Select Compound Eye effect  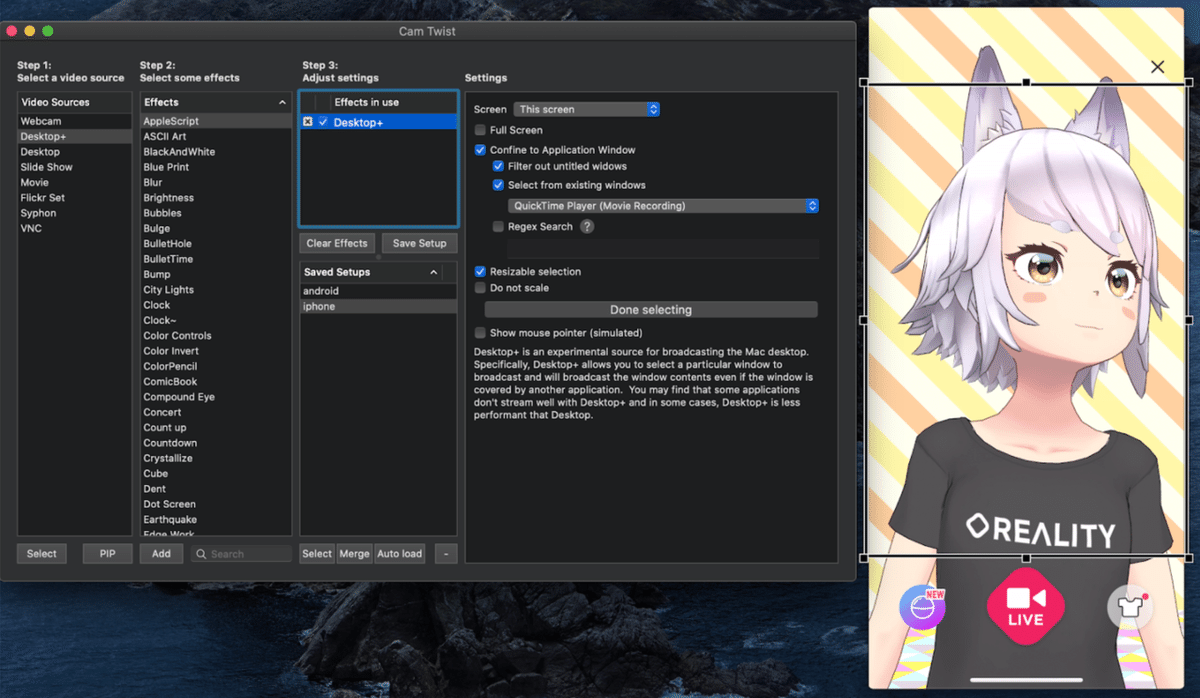point(215,397)
